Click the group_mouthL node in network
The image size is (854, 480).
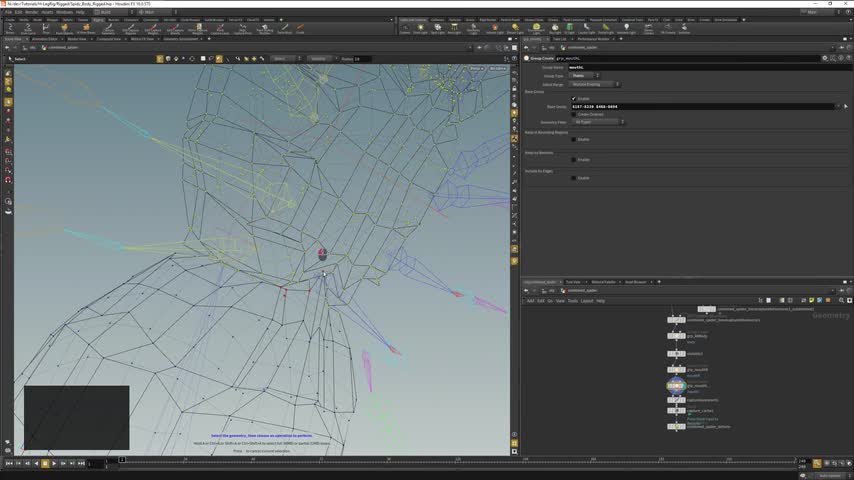coord(677,385)
